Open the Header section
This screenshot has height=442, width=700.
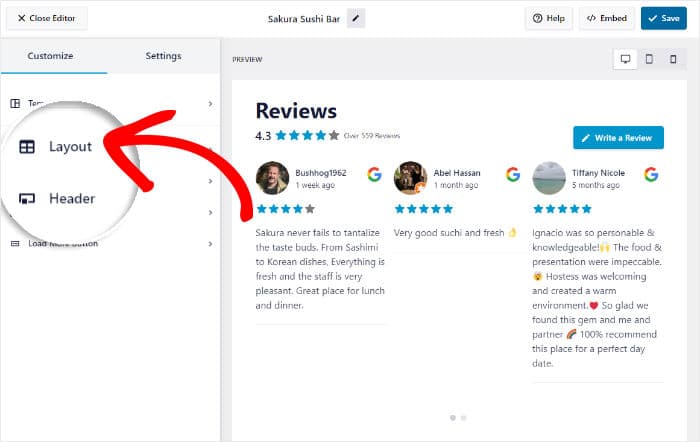[72, 198]
